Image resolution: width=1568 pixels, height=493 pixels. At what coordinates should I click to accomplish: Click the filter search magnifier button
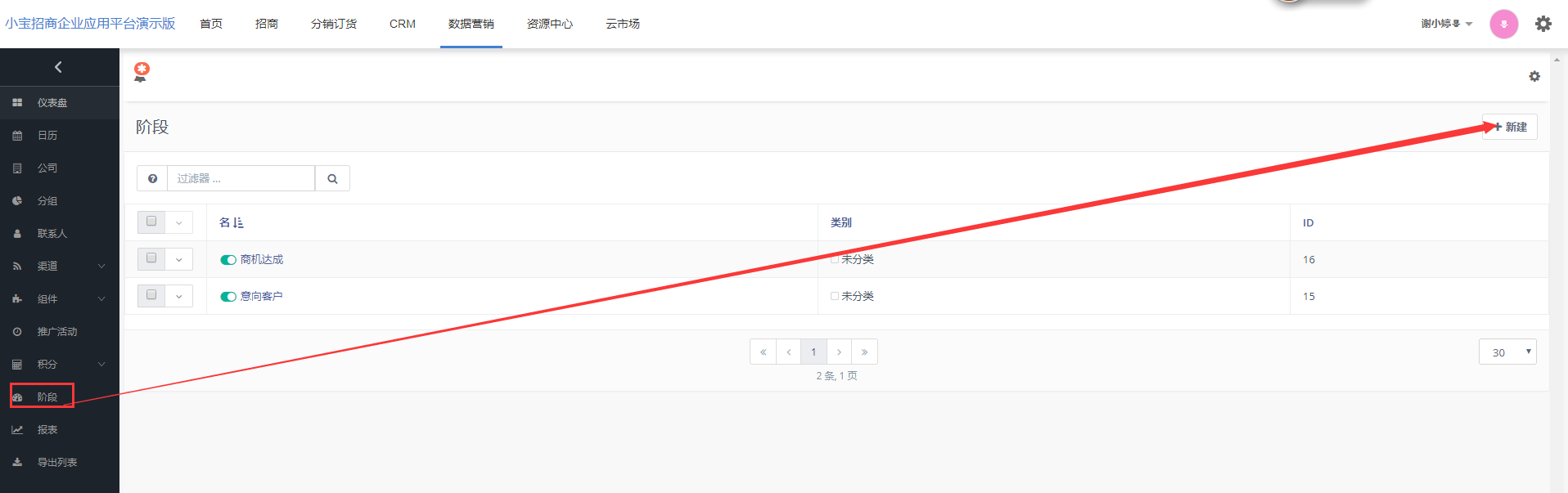point(332,178)
